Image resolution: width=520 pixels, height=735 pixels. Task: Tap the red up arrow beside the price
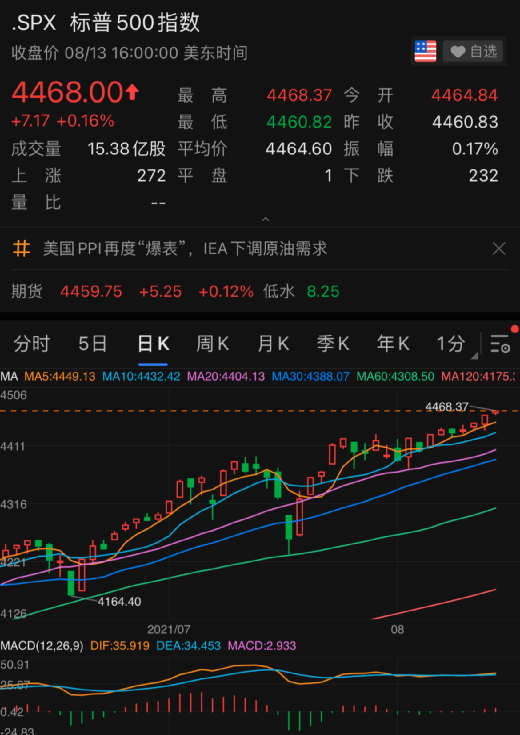[x=132, y=92]
